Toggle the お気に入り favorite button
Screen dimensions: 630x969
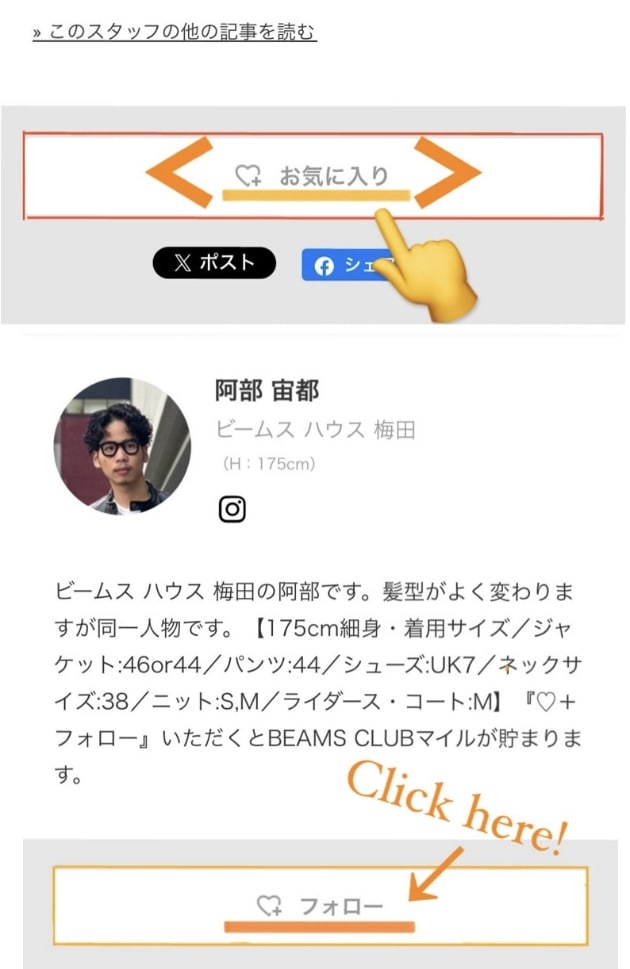tap(313, 176)
